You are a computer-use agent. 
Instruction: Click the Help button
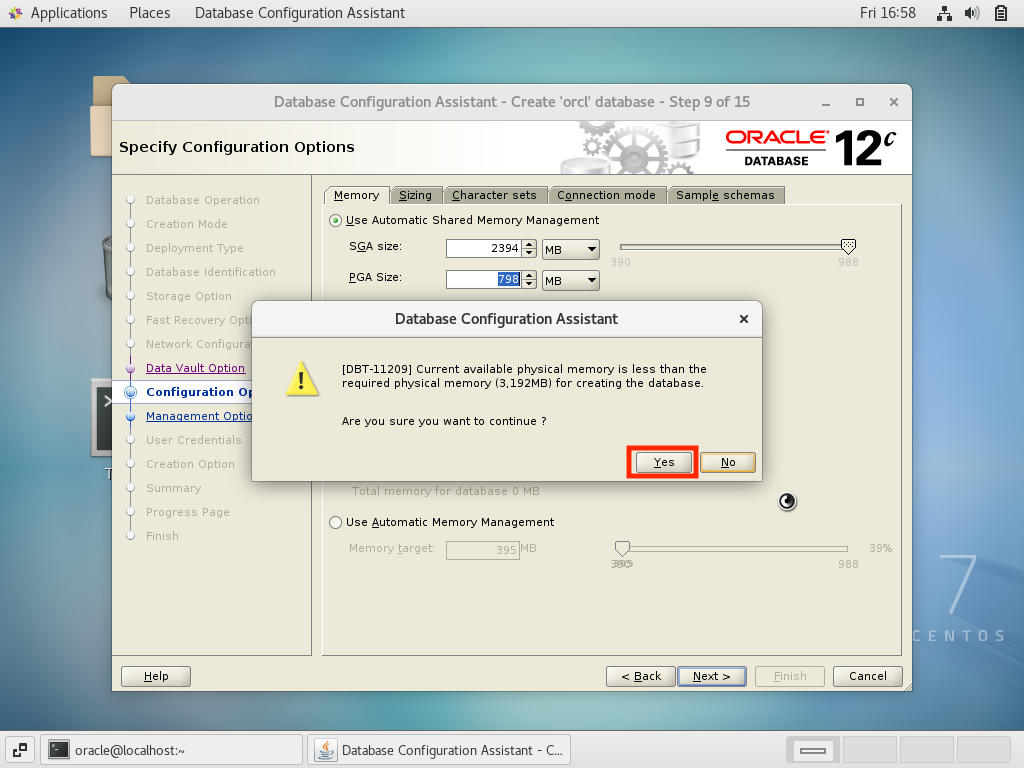pos(156,676)
